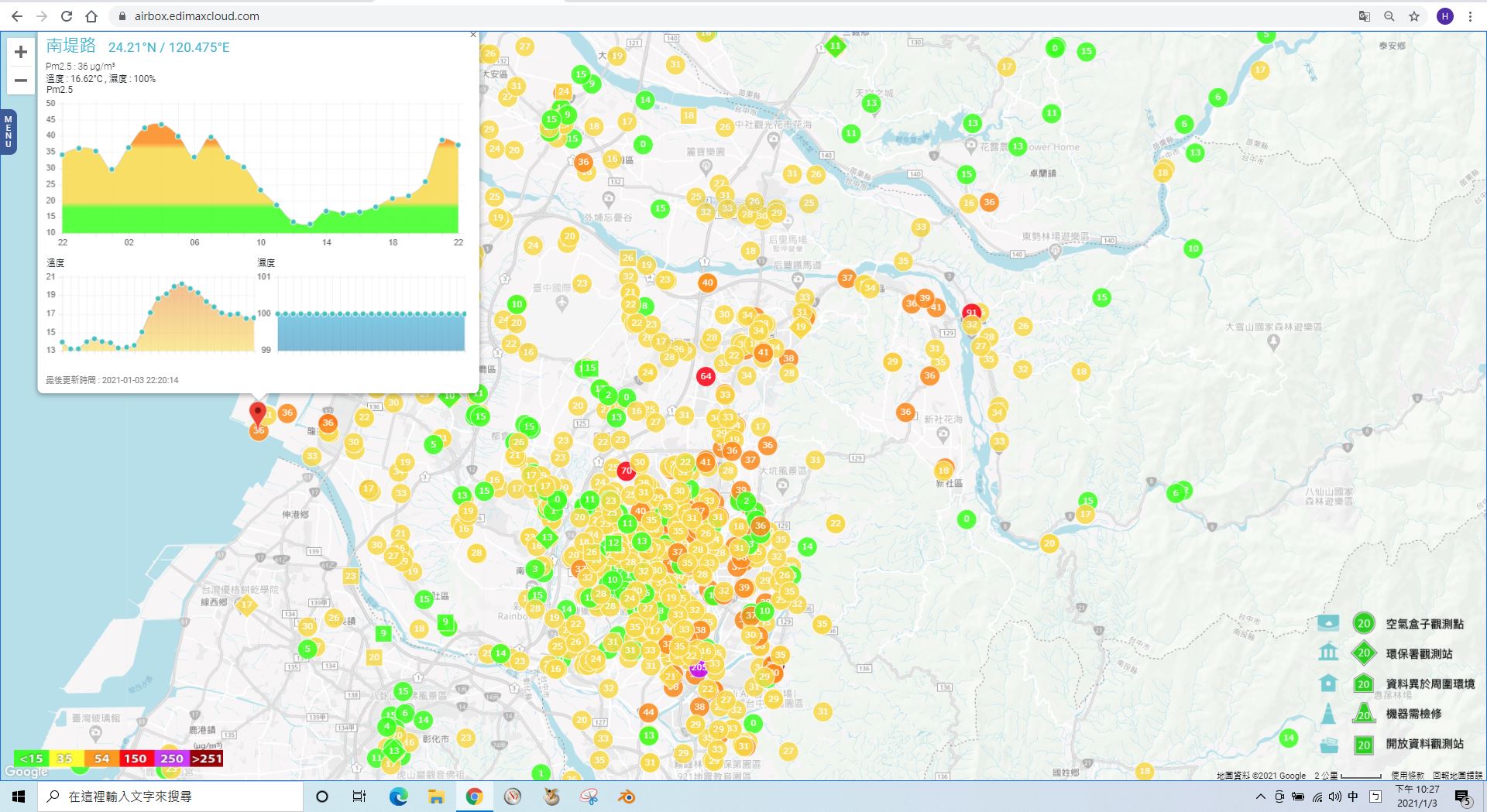Open volume control in system tray
1487x812 pixels.
(1335, 797)
